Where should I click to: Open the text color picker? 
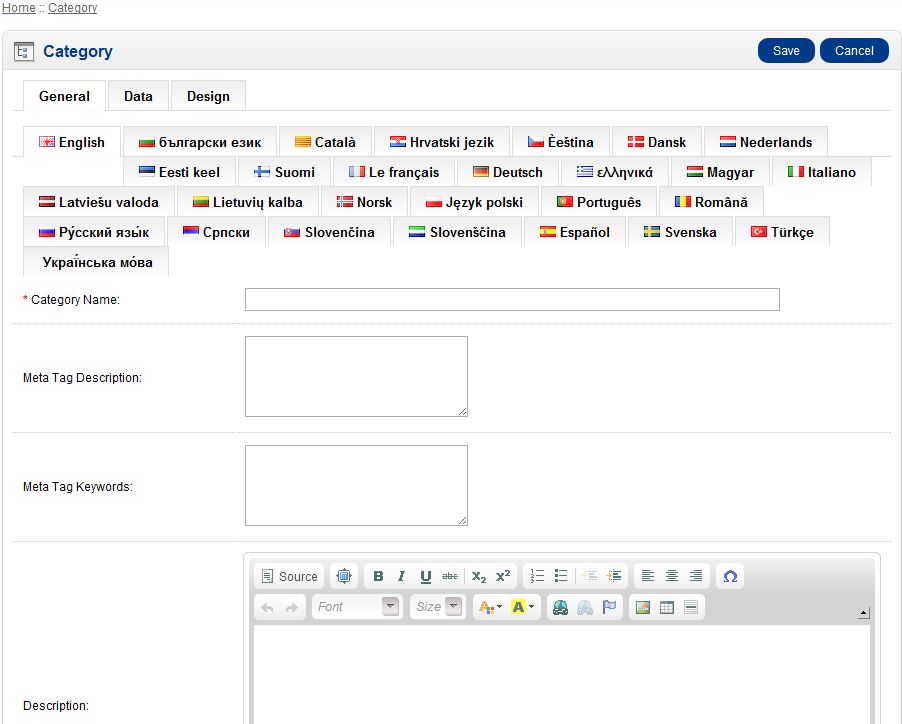(490, 607)
